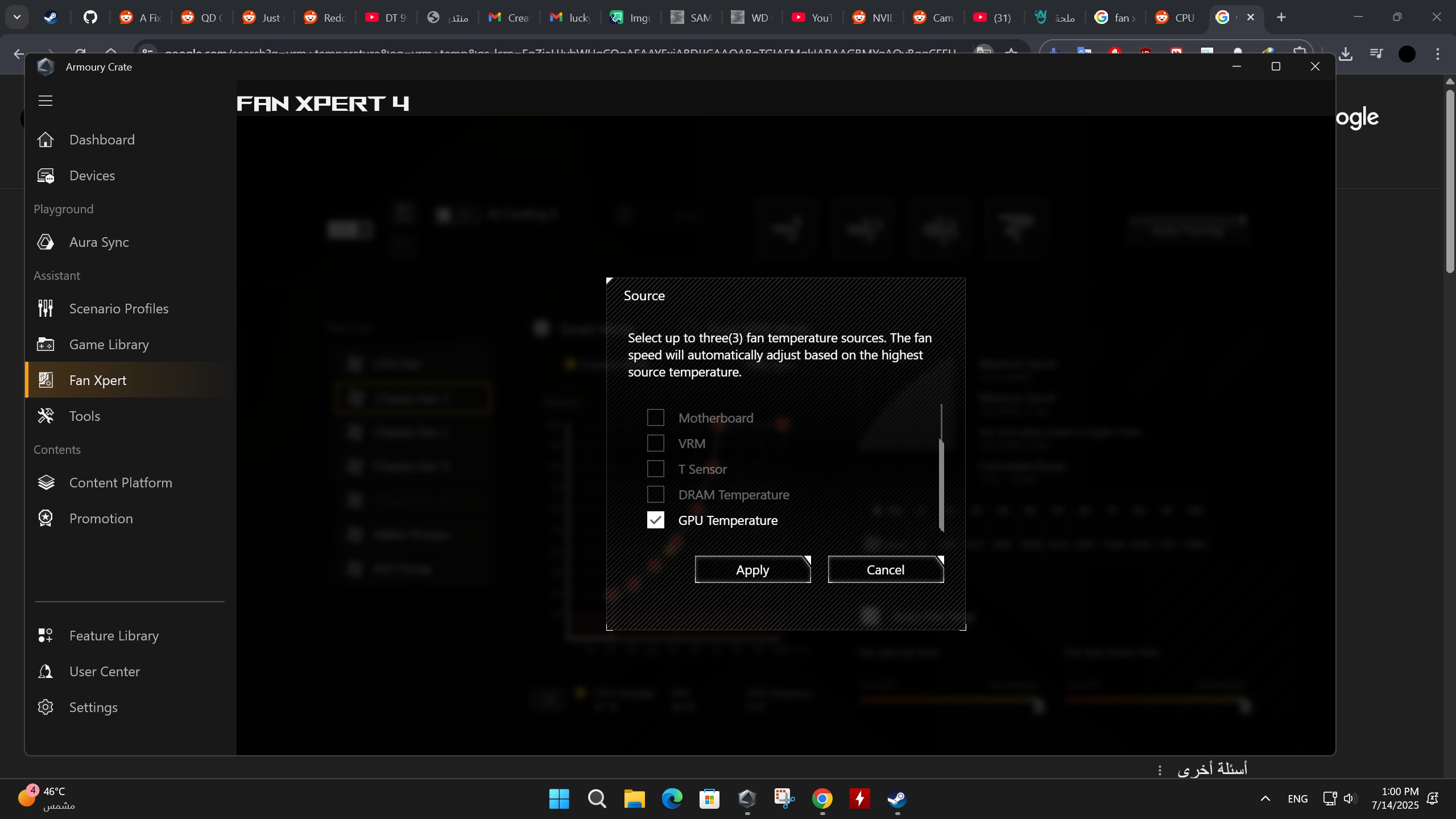
Task: Check the VRM temperature source
Action: tap(655, 443)
